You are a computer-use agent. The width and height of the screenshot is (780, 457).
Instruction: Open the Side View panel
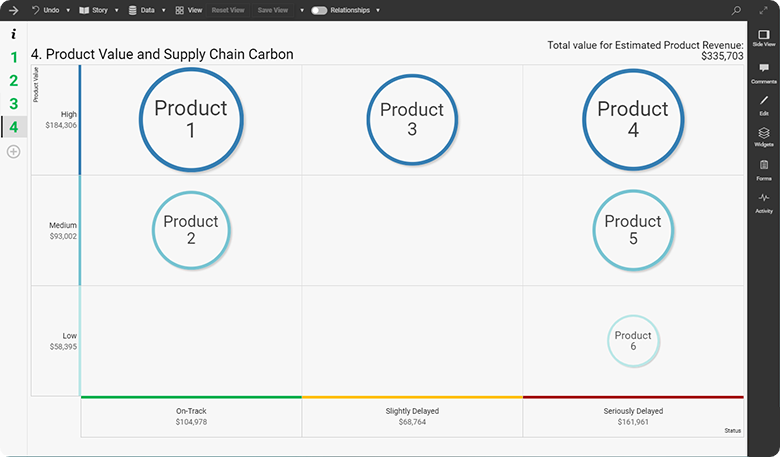(763, 37)
